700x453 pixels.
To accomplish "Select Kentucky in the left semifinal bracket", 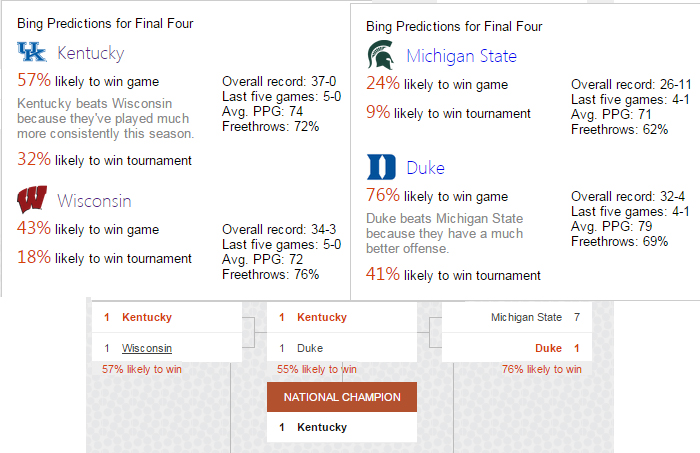I will coord(147,317).
